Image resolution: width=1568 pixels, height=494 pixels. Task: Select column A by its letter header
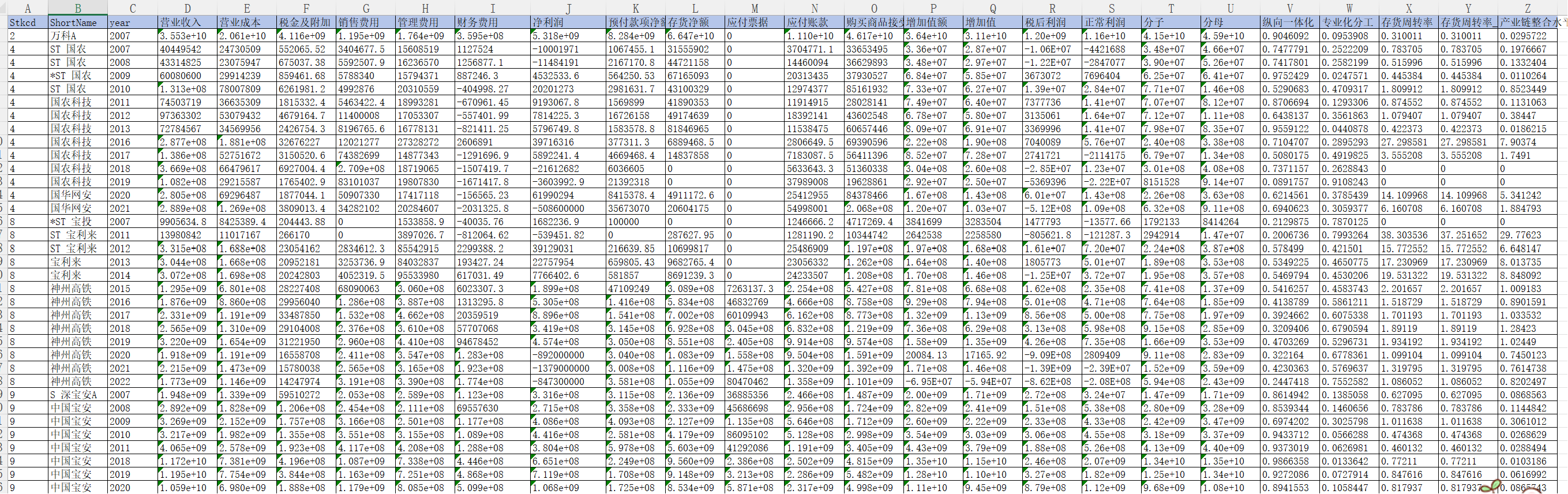point(28,8)
